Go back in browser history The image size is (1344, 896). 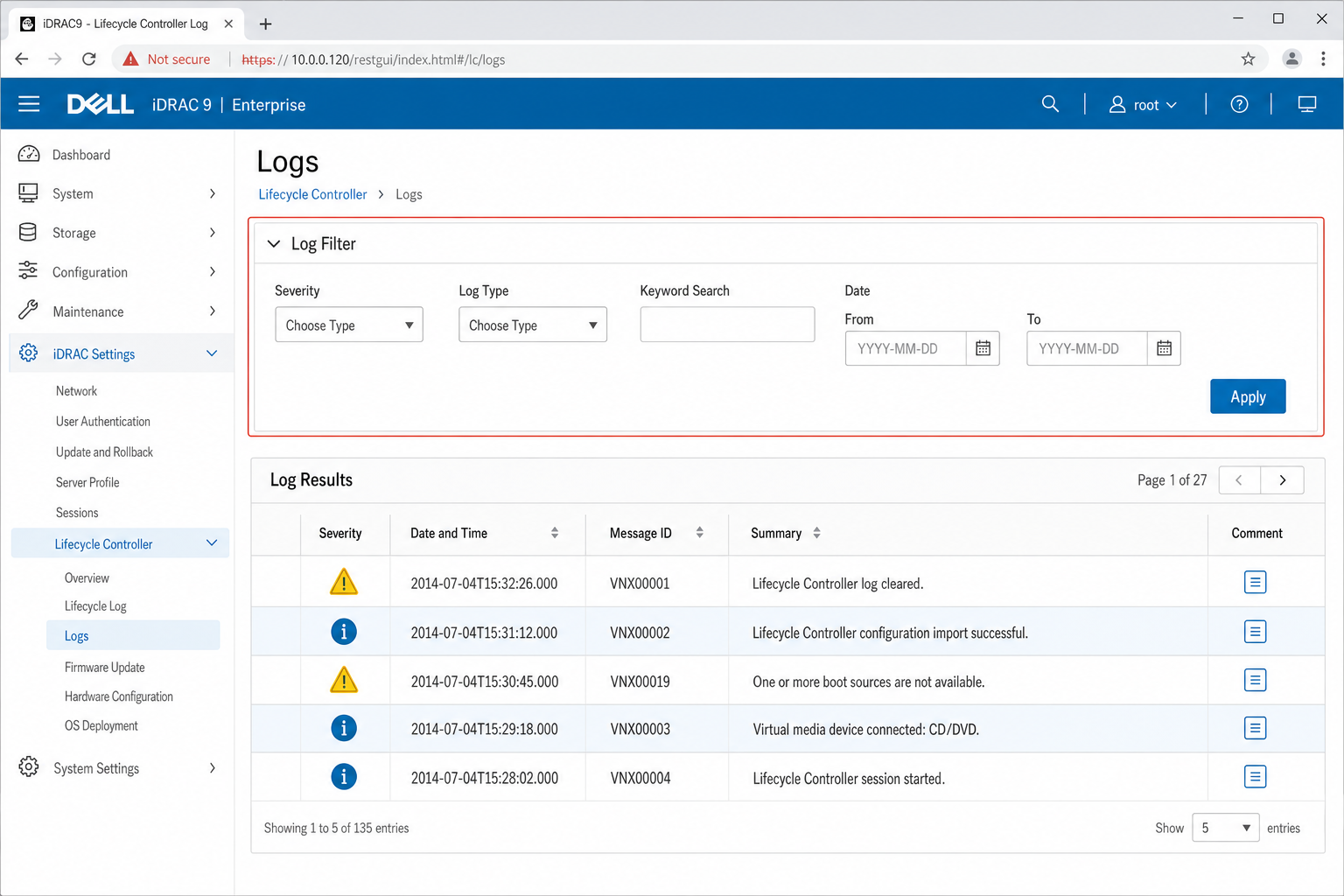point(22,59)
